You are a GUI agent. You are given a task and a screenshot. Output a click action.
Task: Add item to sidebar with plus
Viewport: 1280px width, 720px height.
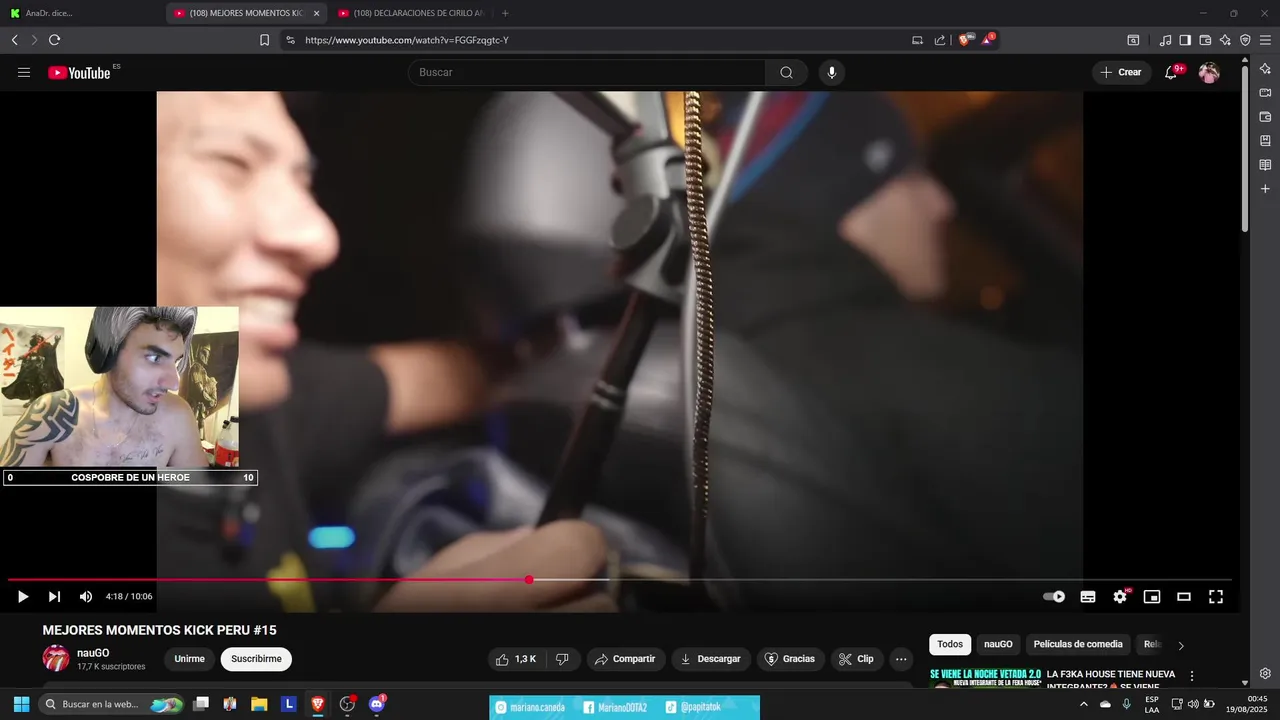[1265, 189]
